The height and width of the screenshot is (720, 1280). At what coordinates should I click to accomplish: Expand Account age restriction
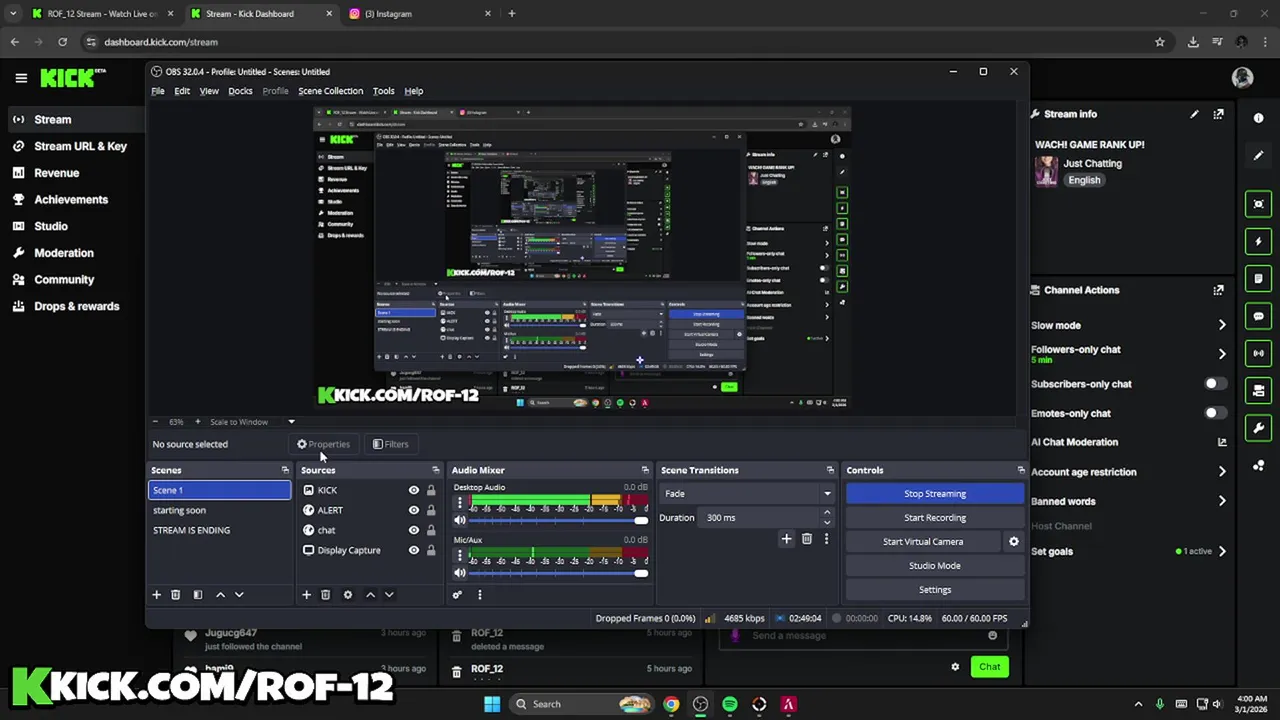pos(1221,472)
